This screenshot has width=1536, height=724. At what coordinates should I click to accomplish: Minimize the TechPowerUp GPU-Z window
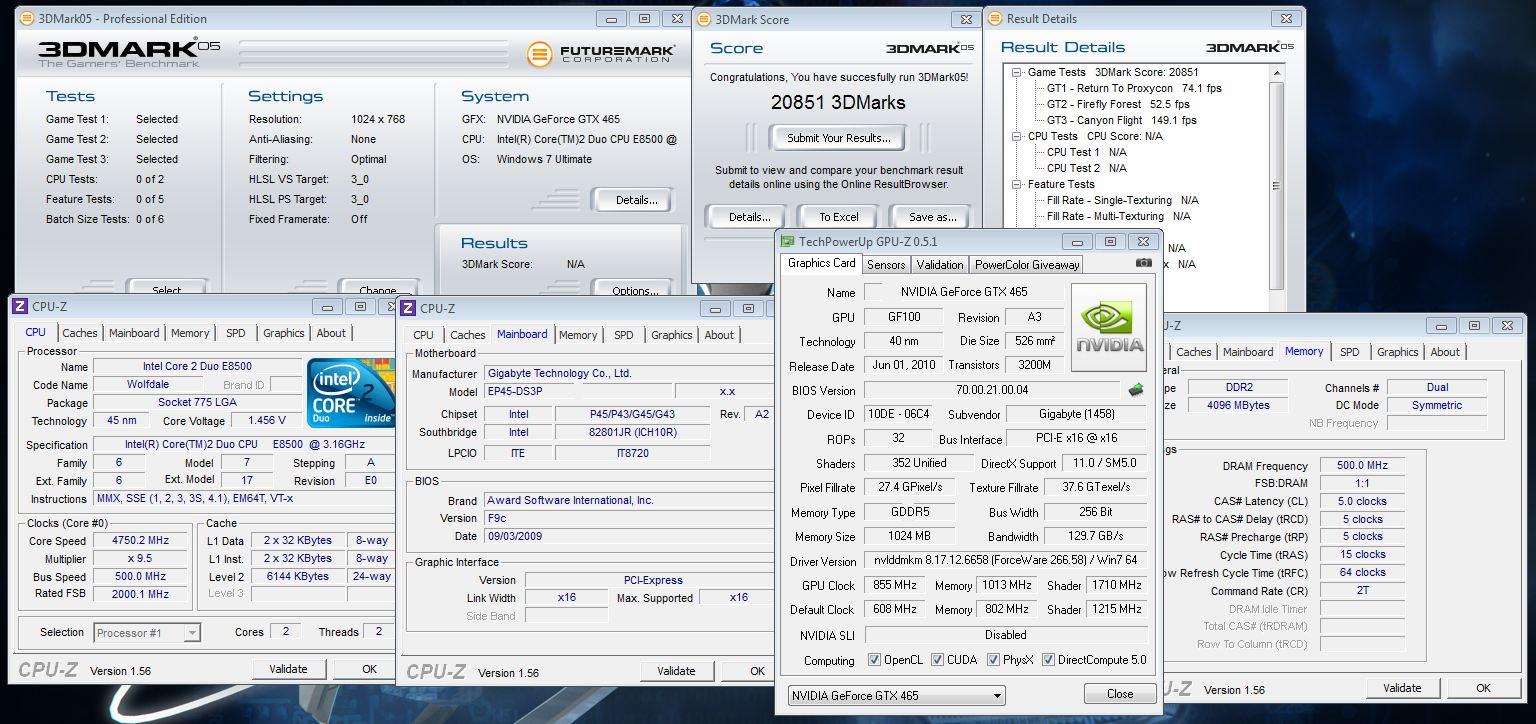pos(1077,242)
